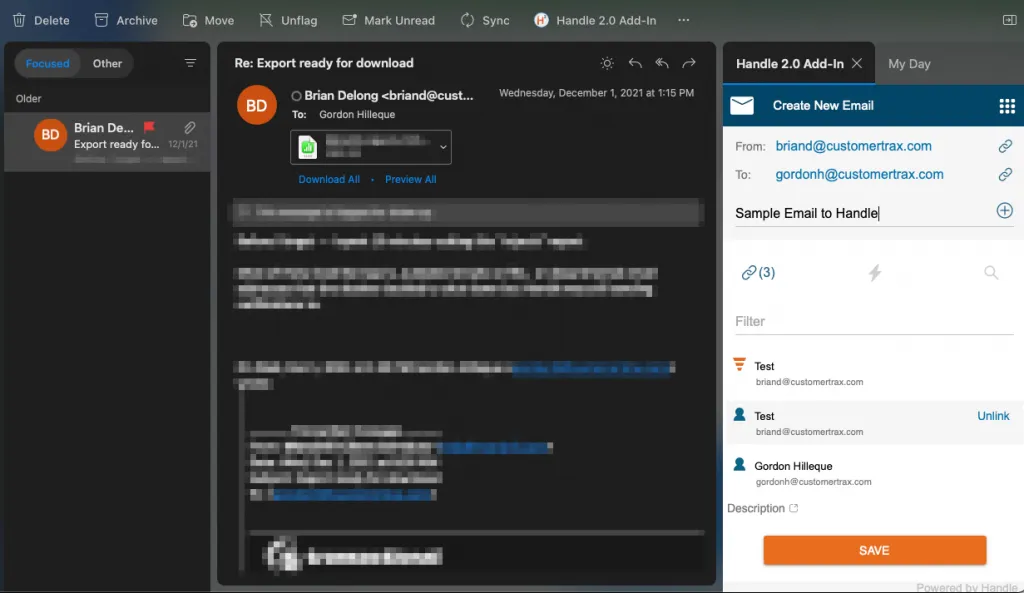
Task: Open the attachment dropdown arrow
Action: [443, 147]
